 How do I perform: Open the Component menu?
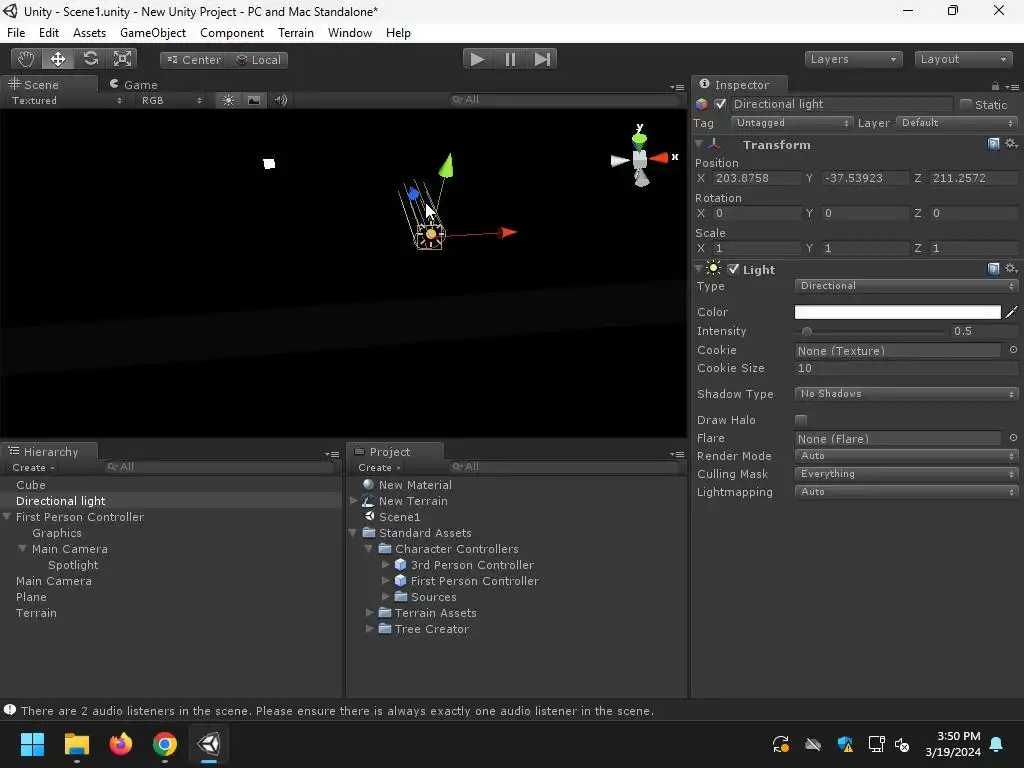(x=232, y=33)
